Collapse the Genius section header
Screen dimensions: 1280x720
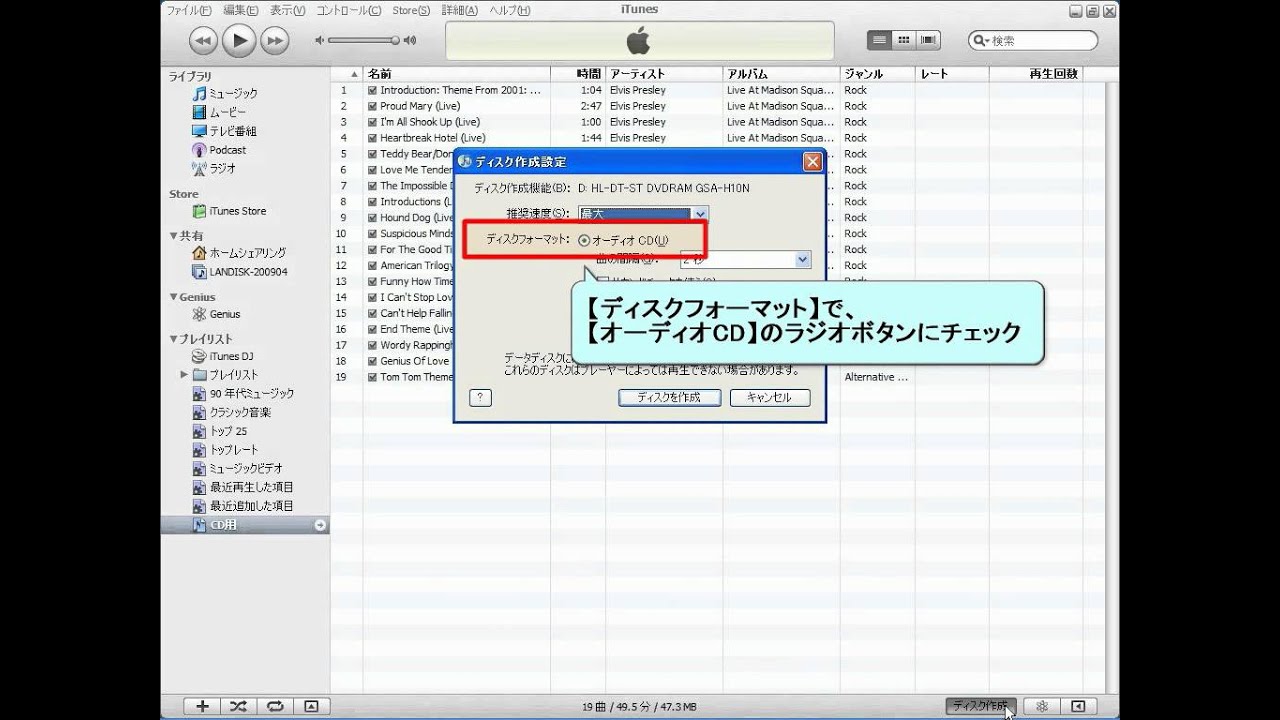click(173, 297)
